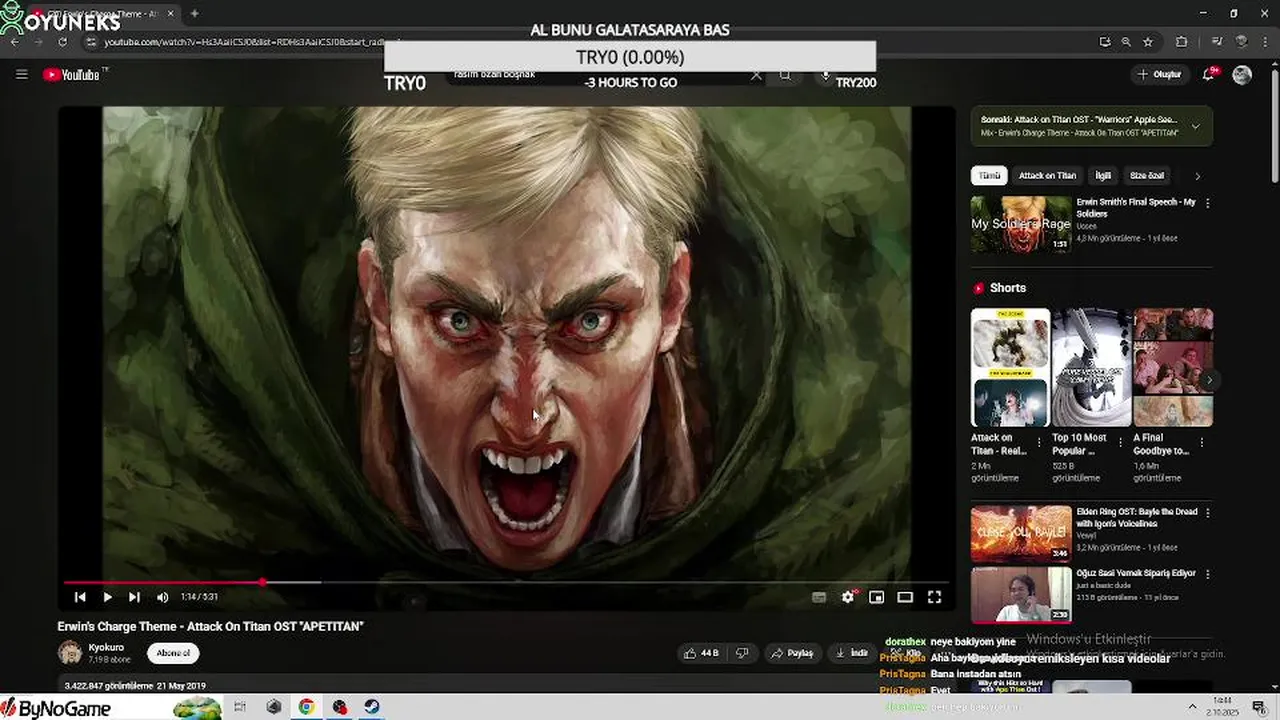Start voice search with microphone icon
Screen dimensions: 1280x720
[x=826, y=75]
